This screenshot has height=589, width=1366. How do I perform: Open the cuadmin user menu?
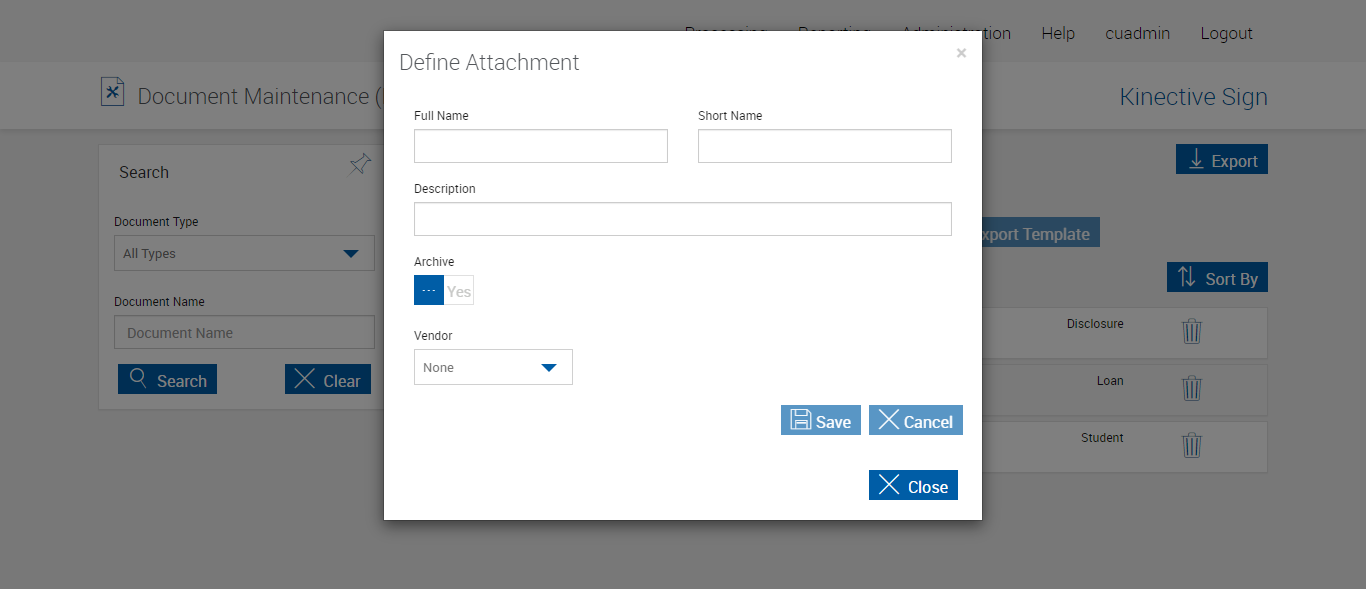(x=1137, y=33)
